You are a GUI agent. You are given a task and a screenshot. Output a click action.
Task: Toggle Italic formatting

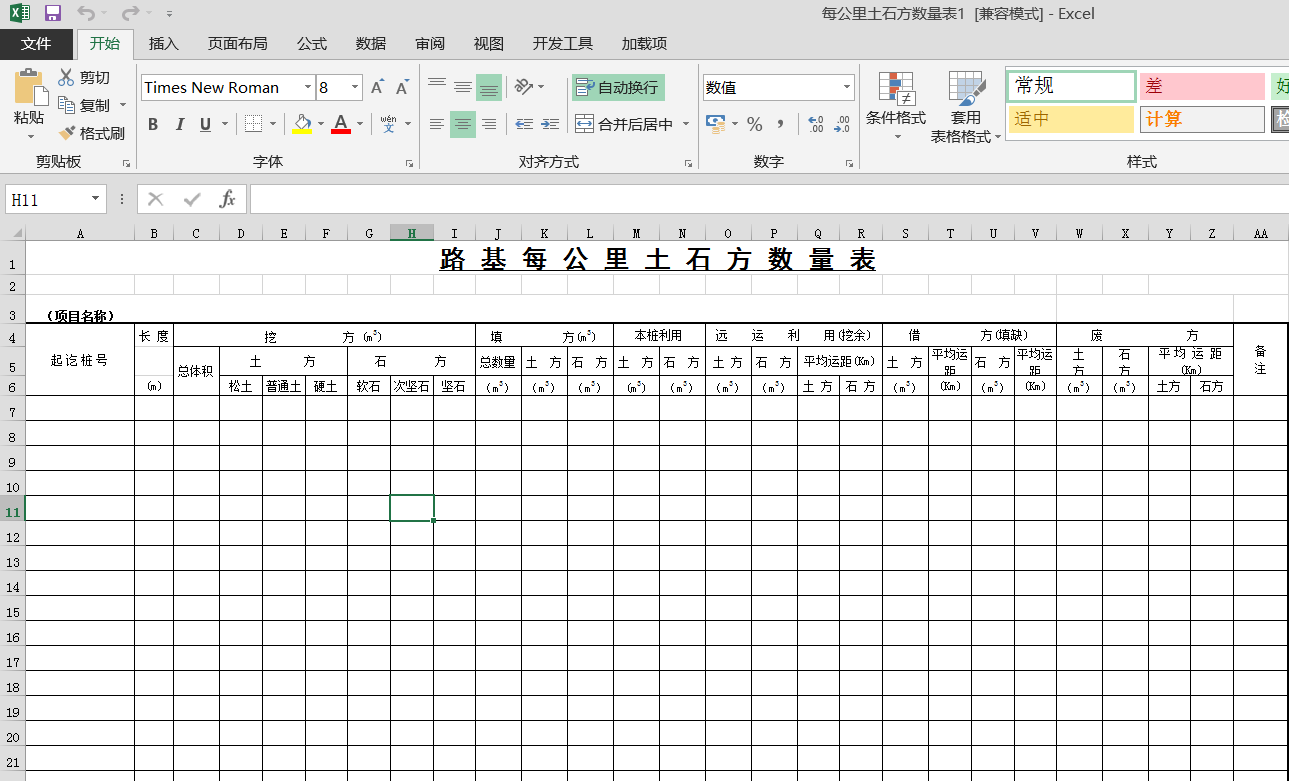tap(180, 124)
